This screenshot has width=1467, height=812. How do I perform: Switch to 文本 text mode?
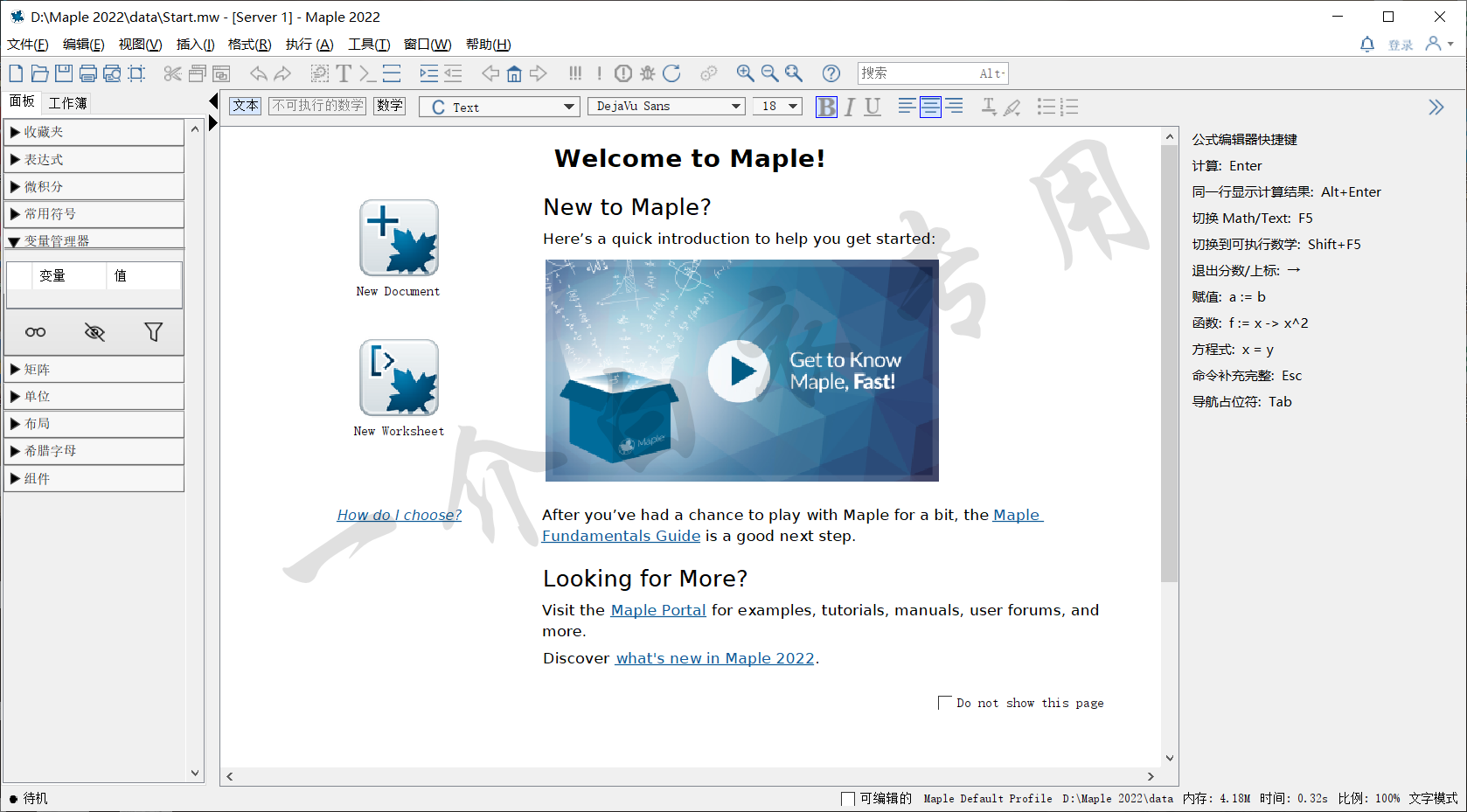click(x=246, y=106)
